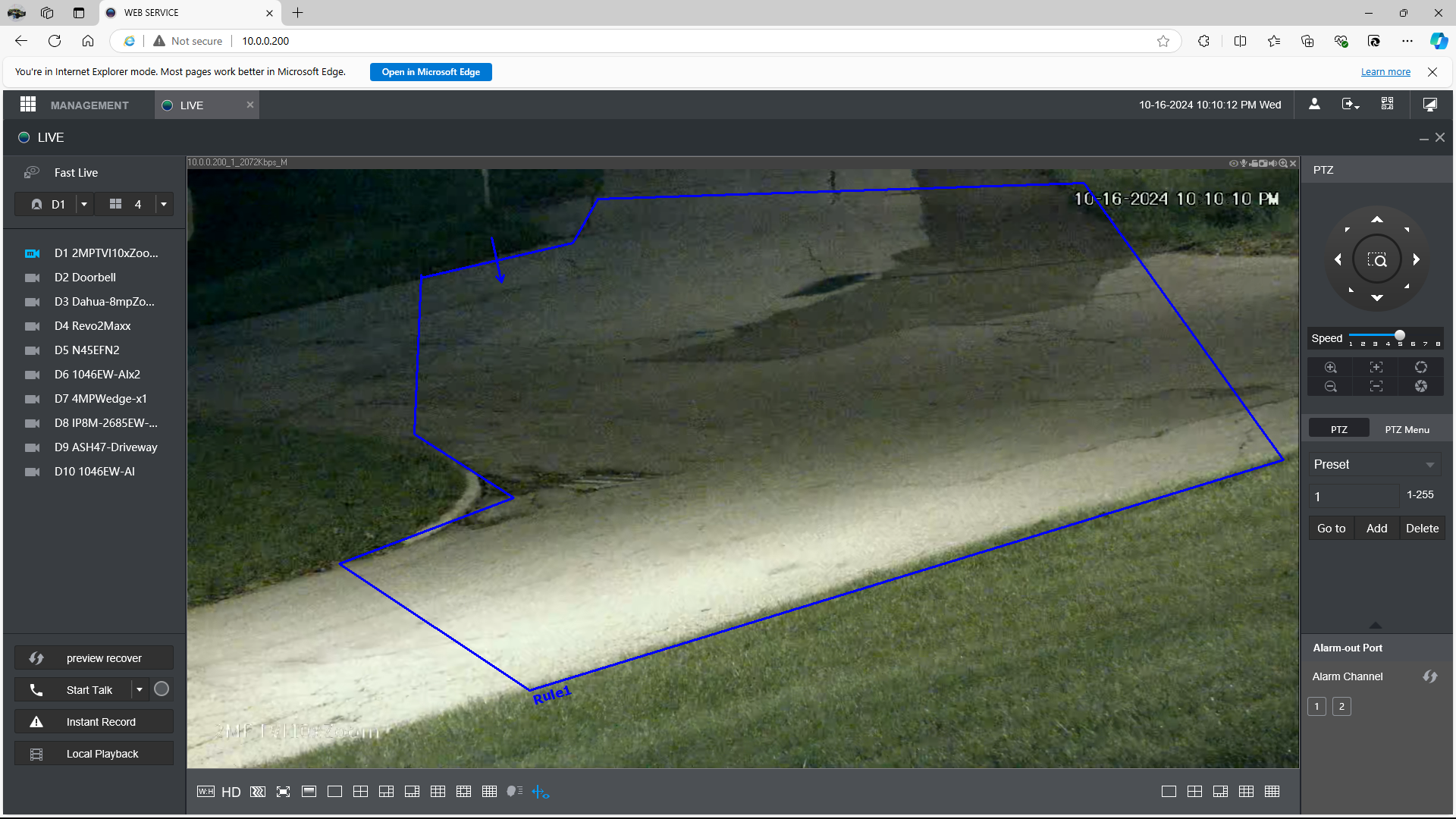Viewport: 1456px width, 819px height.
Task: Toggle alarm-out channel 1
Action: (1317, 707)
